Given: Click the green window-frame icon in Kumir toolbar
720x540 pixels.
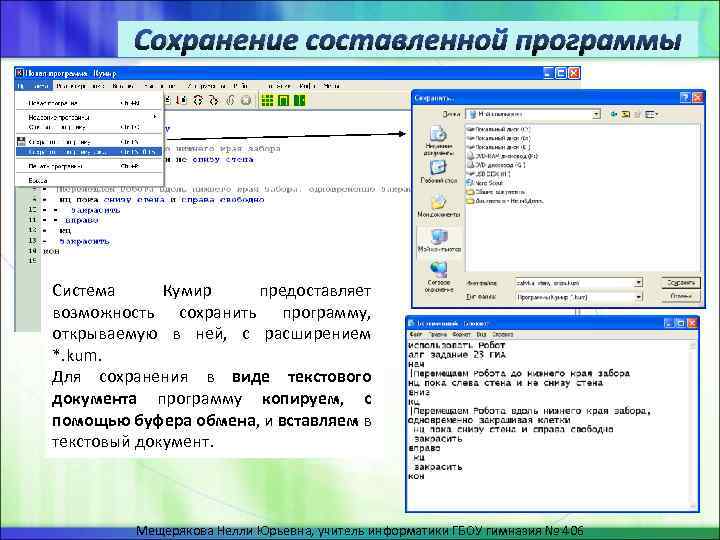Looking at the screenshot, I should click(x=284, y=101).
